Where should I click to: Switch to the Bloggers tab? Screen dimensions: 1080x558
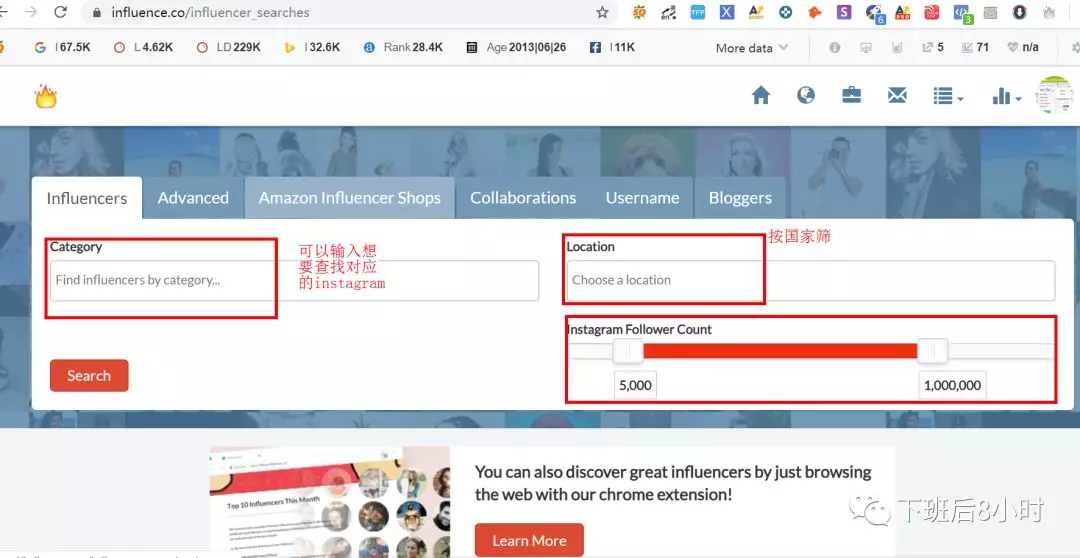click(740, 198)
